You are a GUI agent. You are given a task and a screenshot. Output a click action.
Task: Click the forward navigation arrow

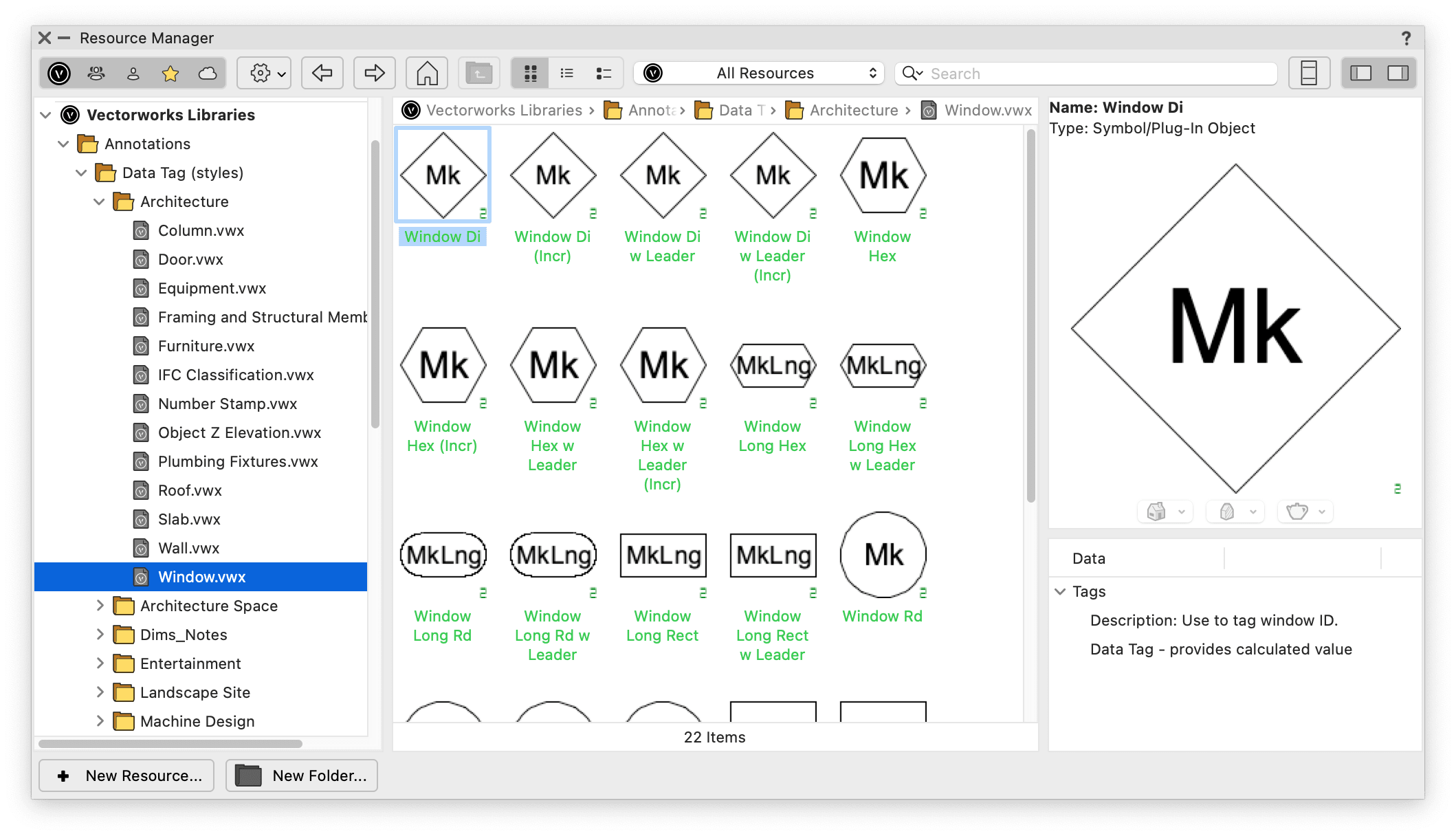[373, 72]
